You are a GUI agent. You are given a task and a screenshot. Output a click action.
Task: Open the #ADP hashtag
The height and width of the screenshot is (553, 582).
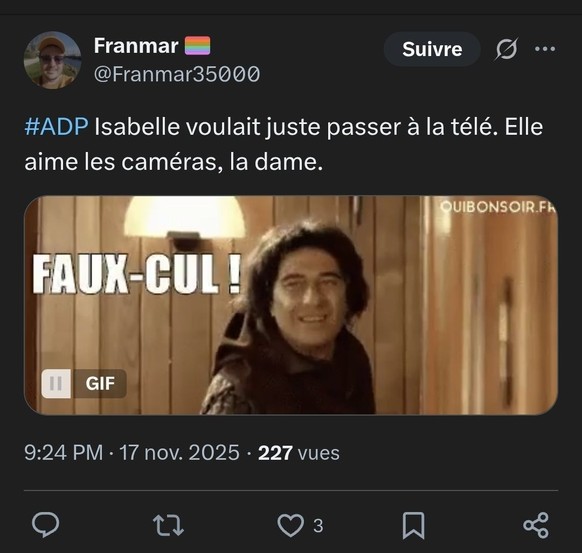(x=56, y=127)
